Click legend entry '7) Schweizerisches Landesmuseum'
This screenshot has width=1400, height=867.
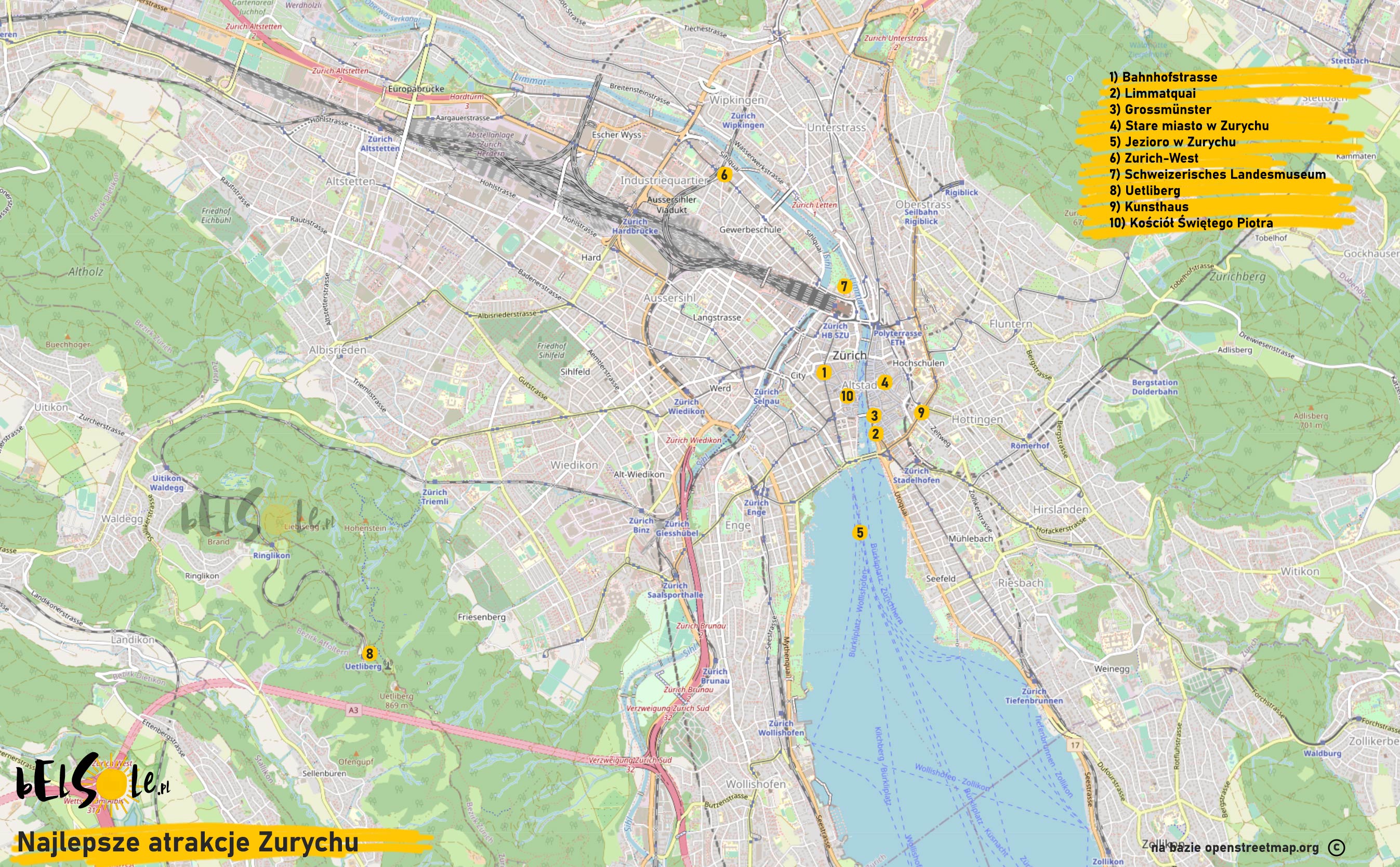click(x=1218, y=175)
